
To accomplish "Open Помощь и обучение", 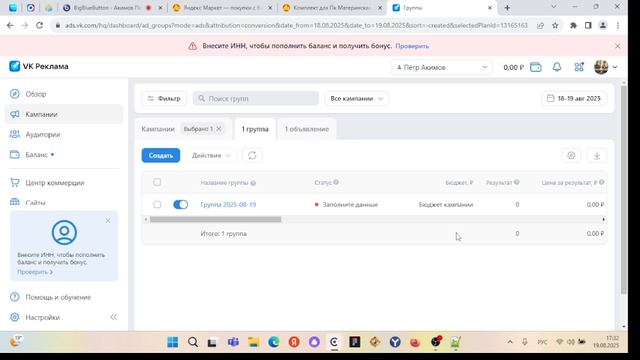I will [x=58, y=297].
